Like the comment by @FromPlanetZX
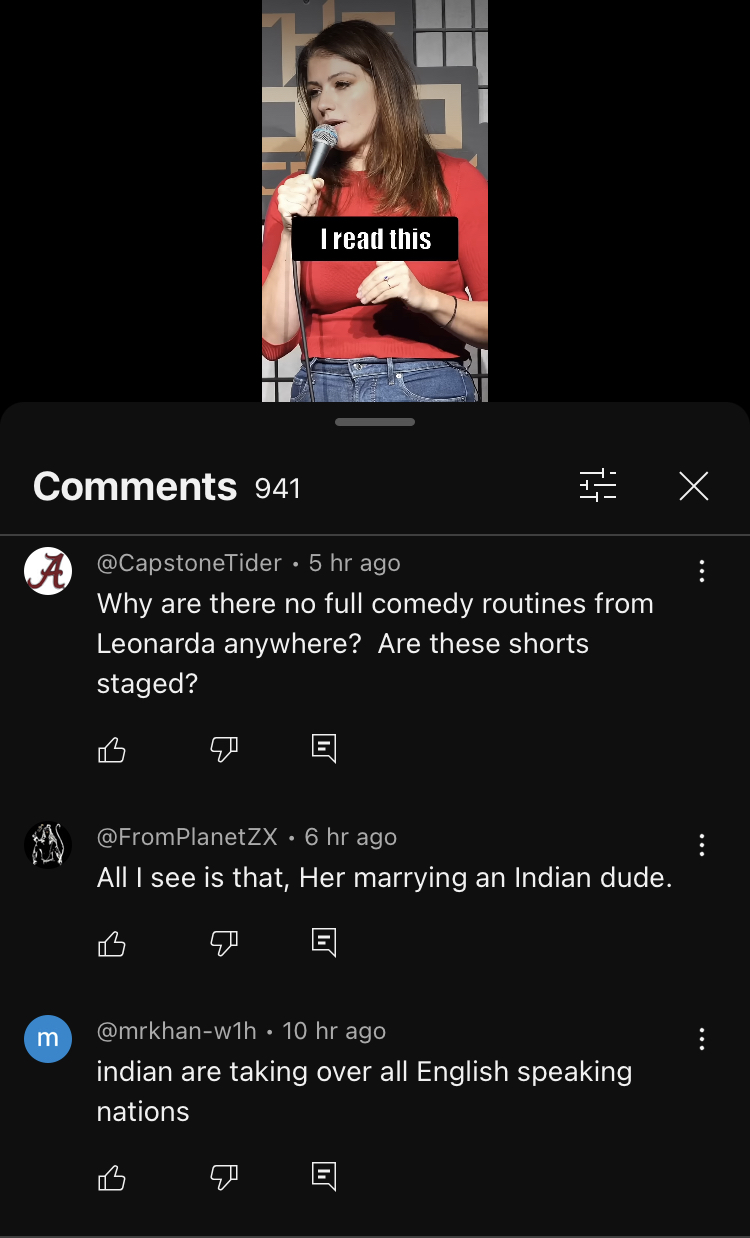This screenshot has height=1238, width=750. [112, 943]
